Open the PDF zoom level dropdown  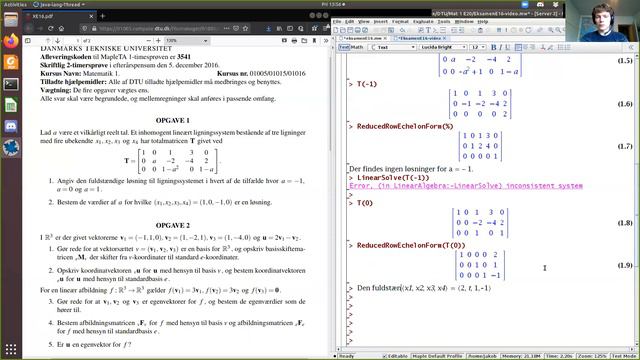187,41
